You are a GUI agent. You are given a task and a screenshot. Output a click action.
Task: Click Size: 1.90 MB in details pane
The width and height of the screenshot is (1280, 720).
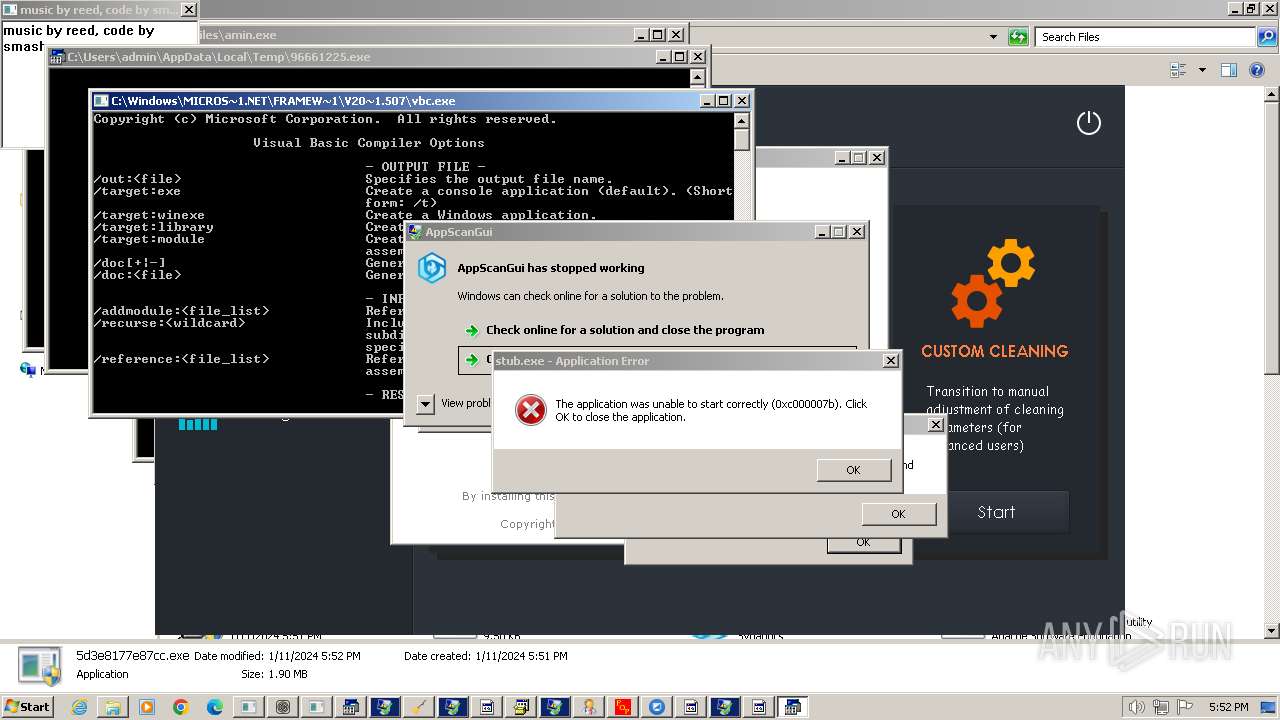coord(274,674)
